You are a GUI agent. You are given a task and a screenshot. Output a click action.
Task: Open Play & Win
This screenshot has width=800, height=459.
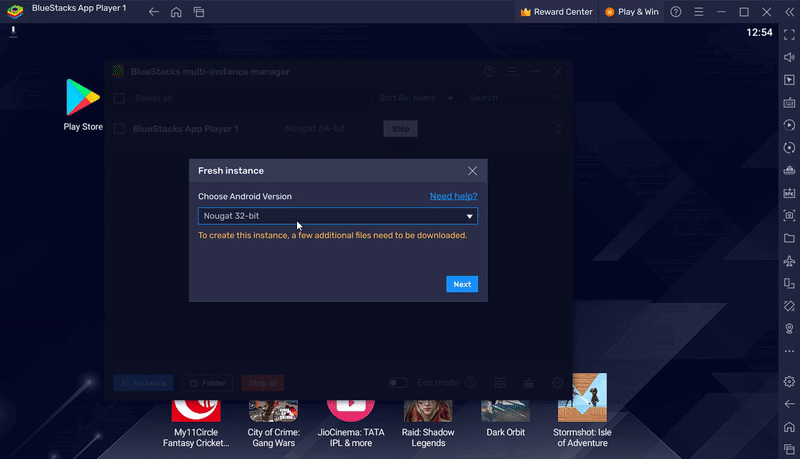pyautogui.click(x=632, y=12)
